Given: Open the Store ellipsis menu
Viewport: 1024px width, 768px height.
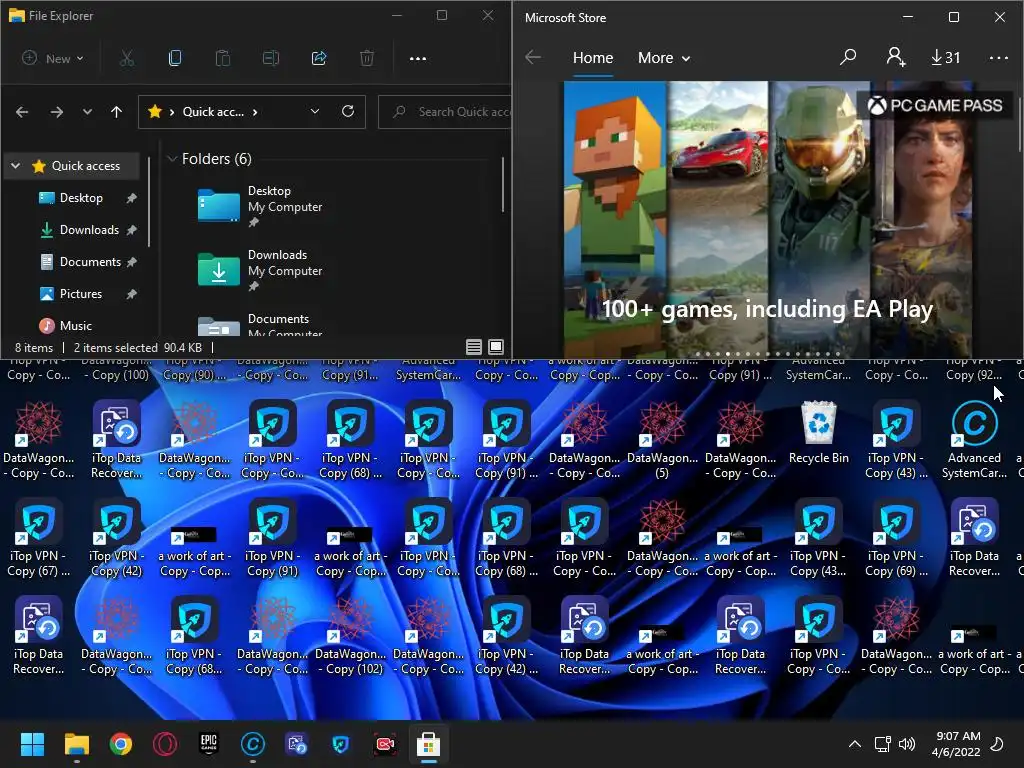Looking at the screenshot, I should coord(999,57).
